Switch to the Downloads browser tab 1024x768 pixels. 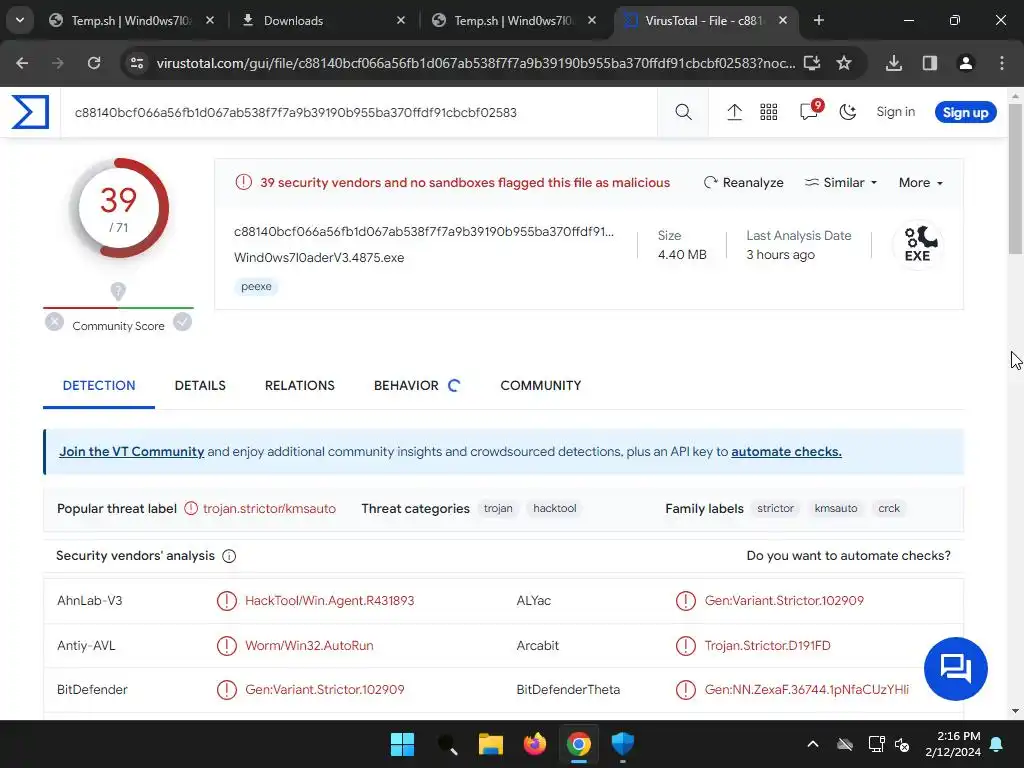click(x=322, y=20)
